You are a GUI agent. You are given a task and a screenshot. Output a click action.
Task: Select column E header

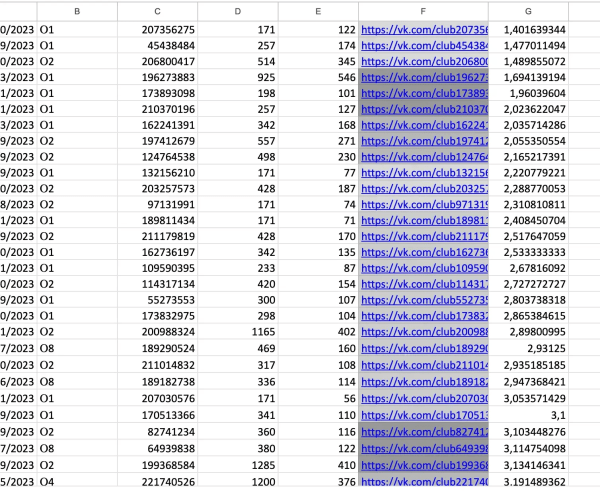317,11
